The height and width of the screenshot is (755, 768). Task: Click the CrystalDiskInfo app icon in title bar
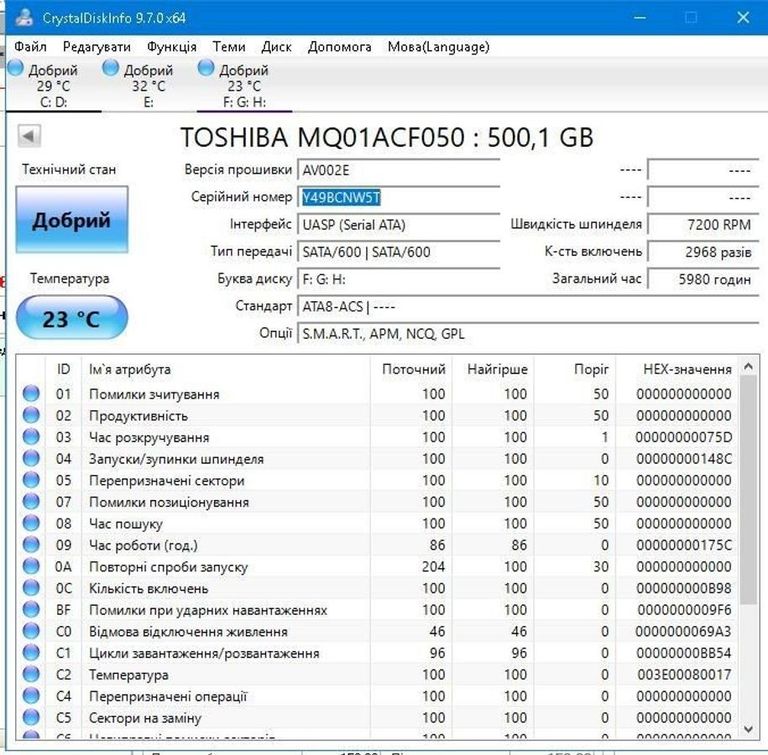[x=24, y=17]
